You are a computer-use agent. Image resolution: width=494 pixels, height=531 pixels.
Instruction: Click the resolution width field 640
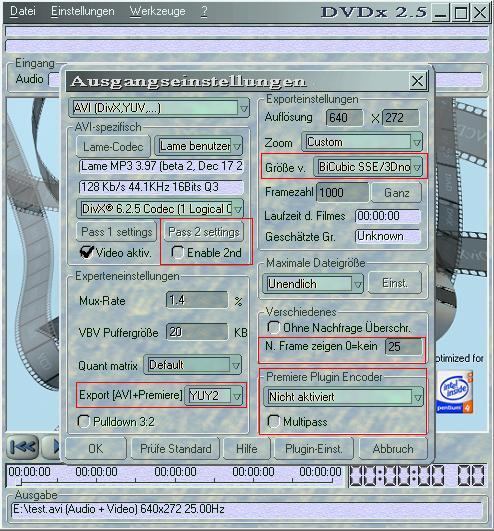coord(344,118)
